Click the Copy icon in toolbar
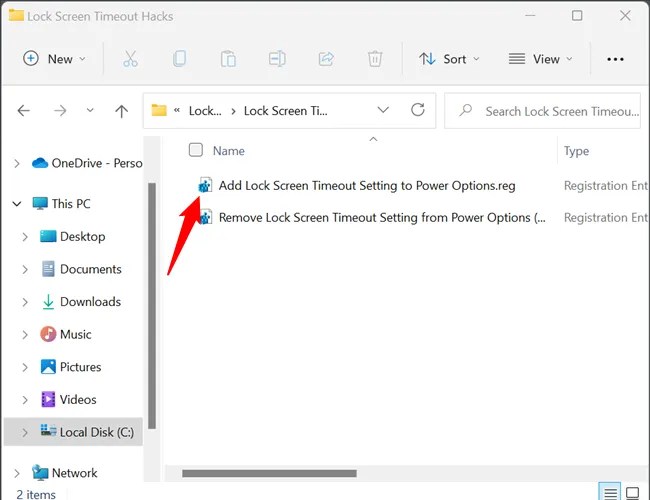Viewport: 650px width, 500px height. click(x=179, y=59)
